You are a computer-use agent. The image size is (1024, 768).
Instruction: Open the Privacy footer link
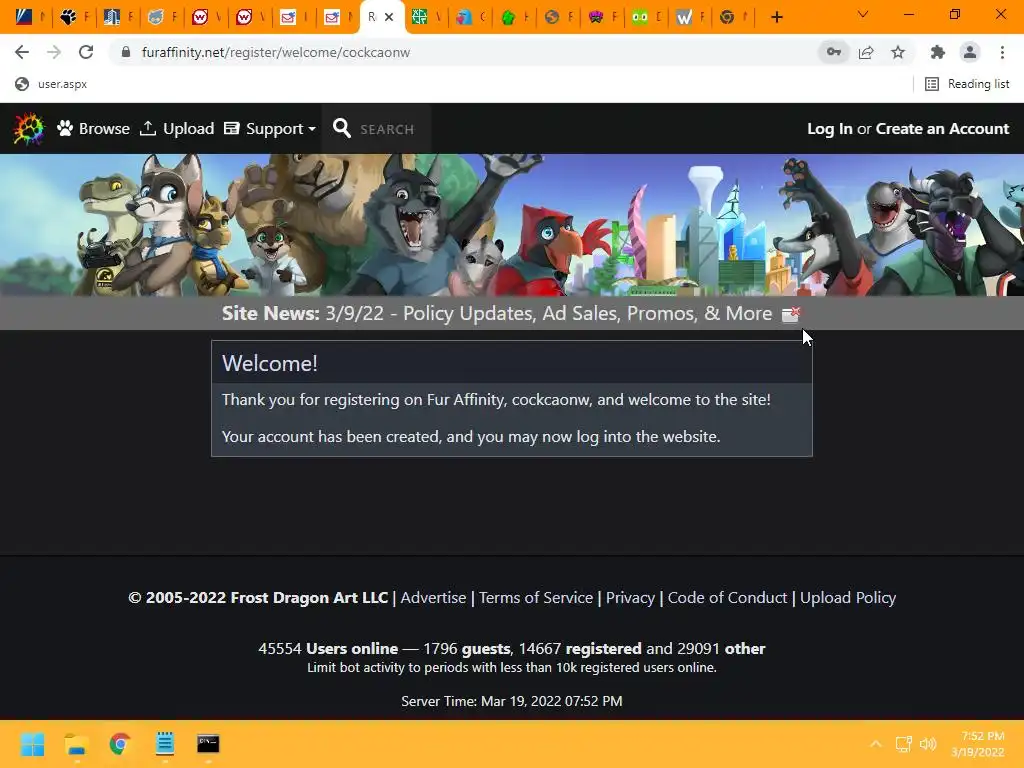(x=630, y=598)
